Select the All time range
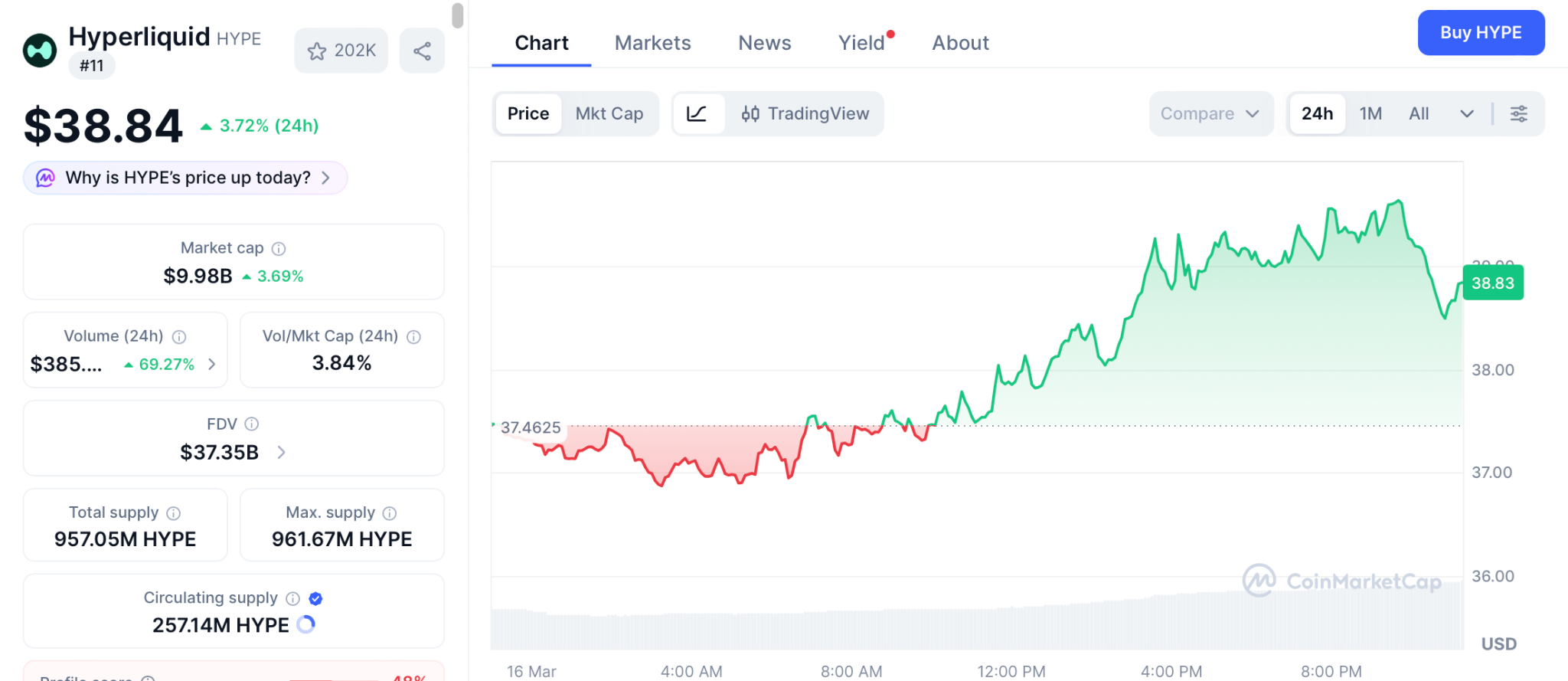The image size is (1568, 681). pos(1419,113)
